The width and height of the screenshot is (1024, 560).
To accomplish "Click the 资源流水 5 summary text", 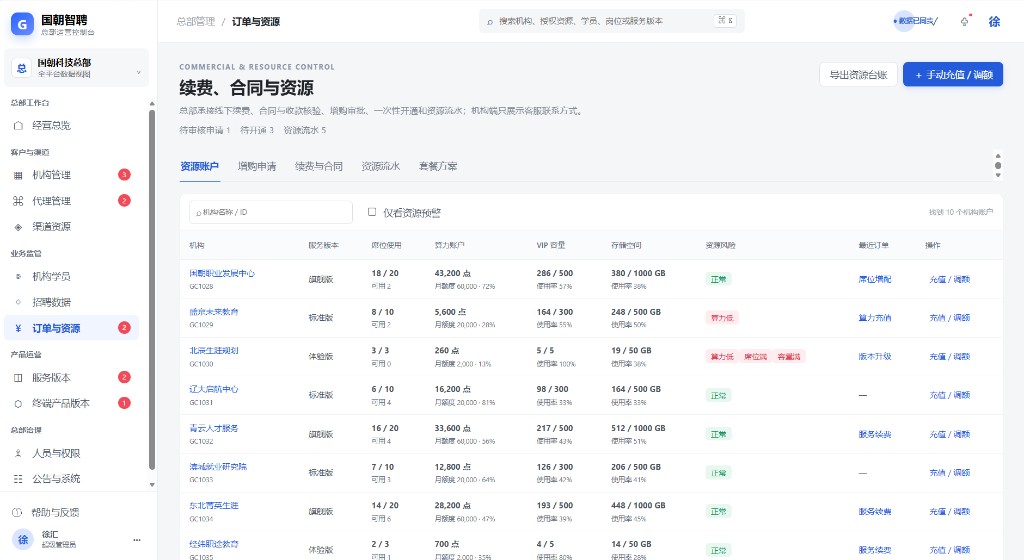I will click(x=305, y=130).
